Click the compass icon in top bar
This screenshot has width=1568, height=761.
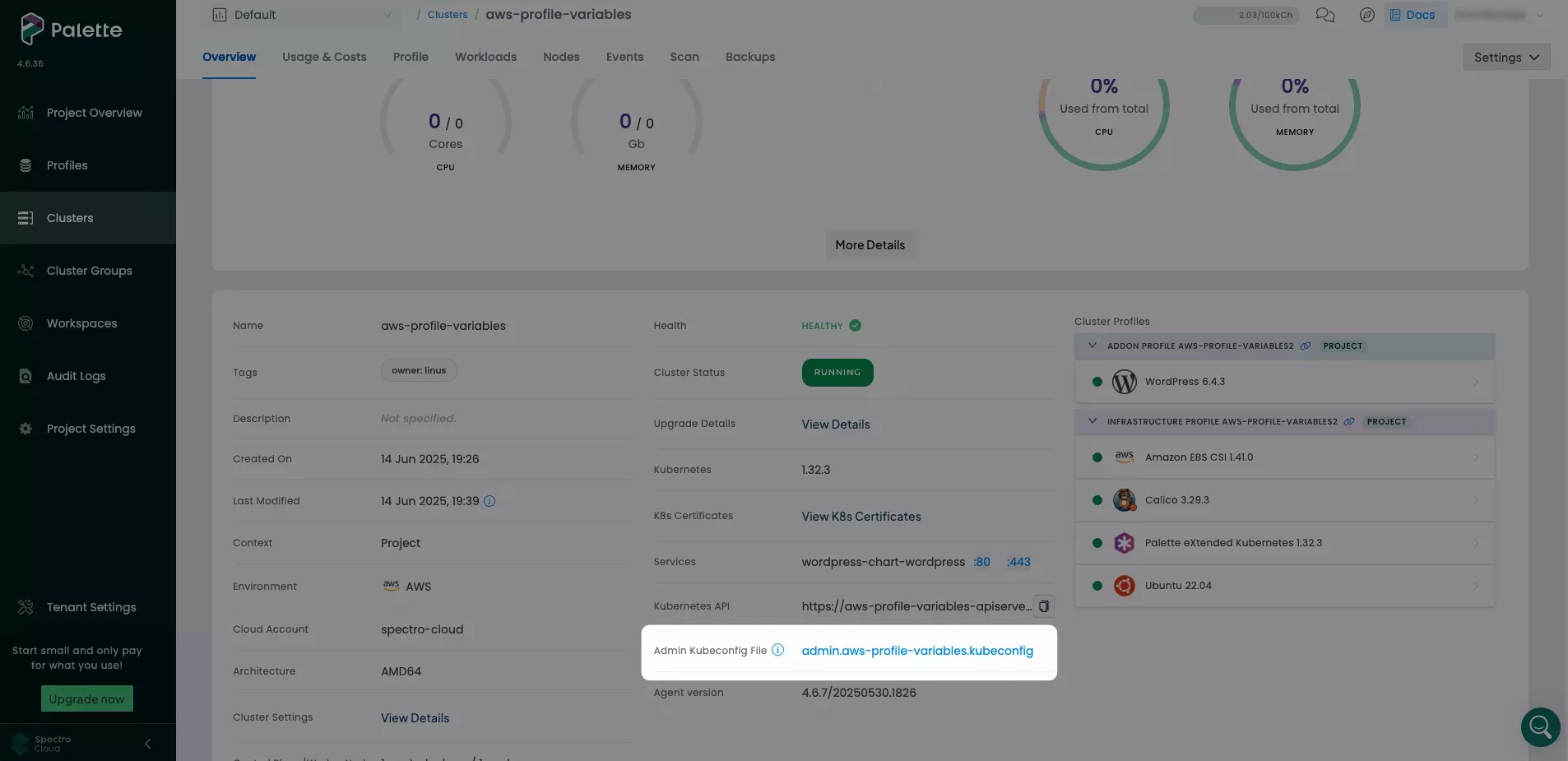pos(1366,15)
